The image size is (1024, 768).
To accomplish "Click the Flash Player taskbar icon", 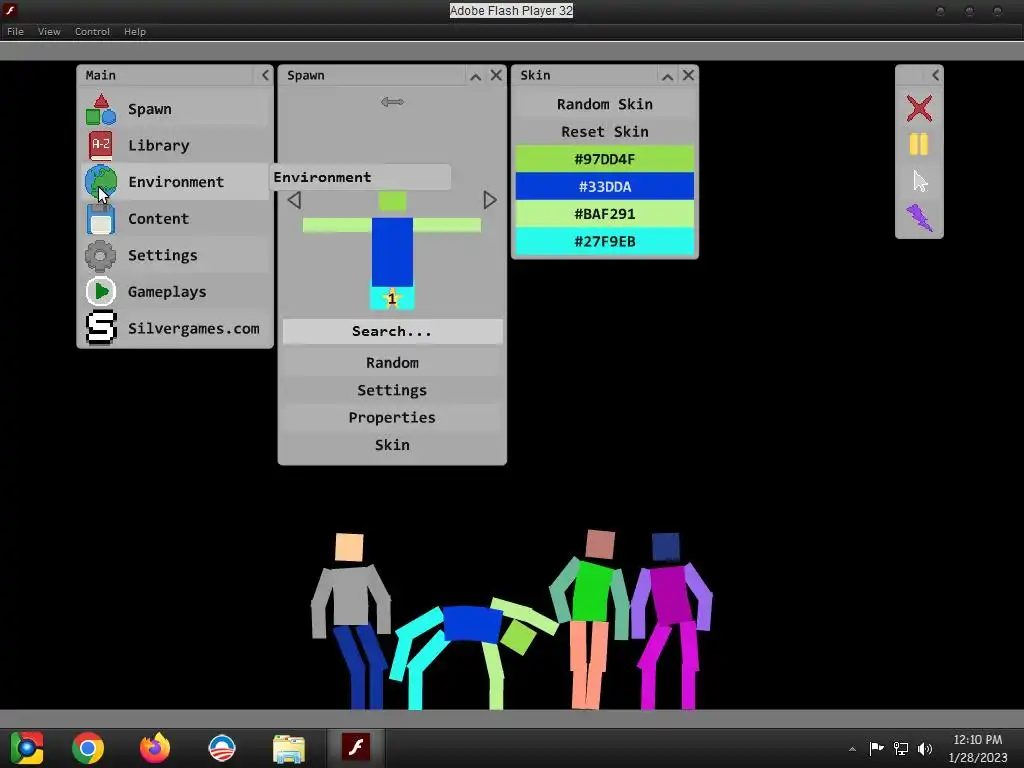I will coord(355,747).
